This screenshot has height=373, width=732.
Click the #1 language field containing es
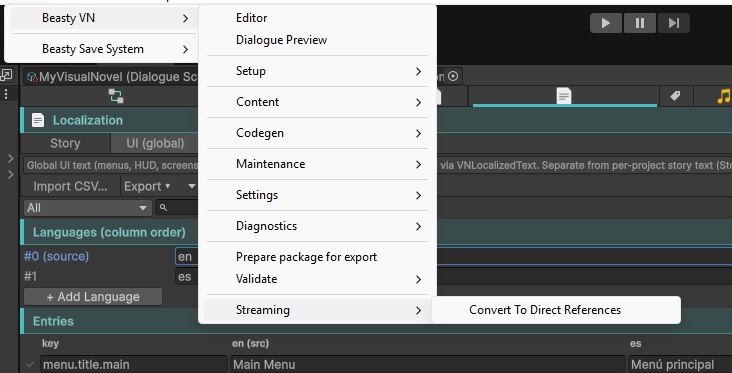click(453, 276)
